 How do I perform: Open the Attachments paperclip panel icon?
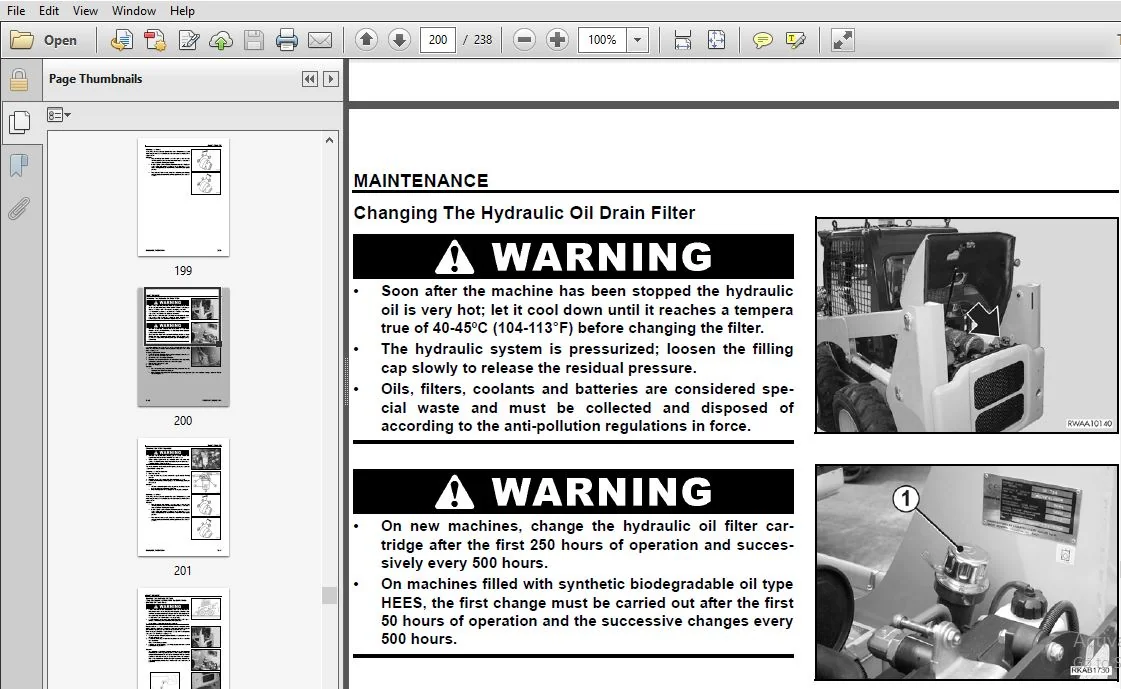pyautogui.click(x=19, y=209)
